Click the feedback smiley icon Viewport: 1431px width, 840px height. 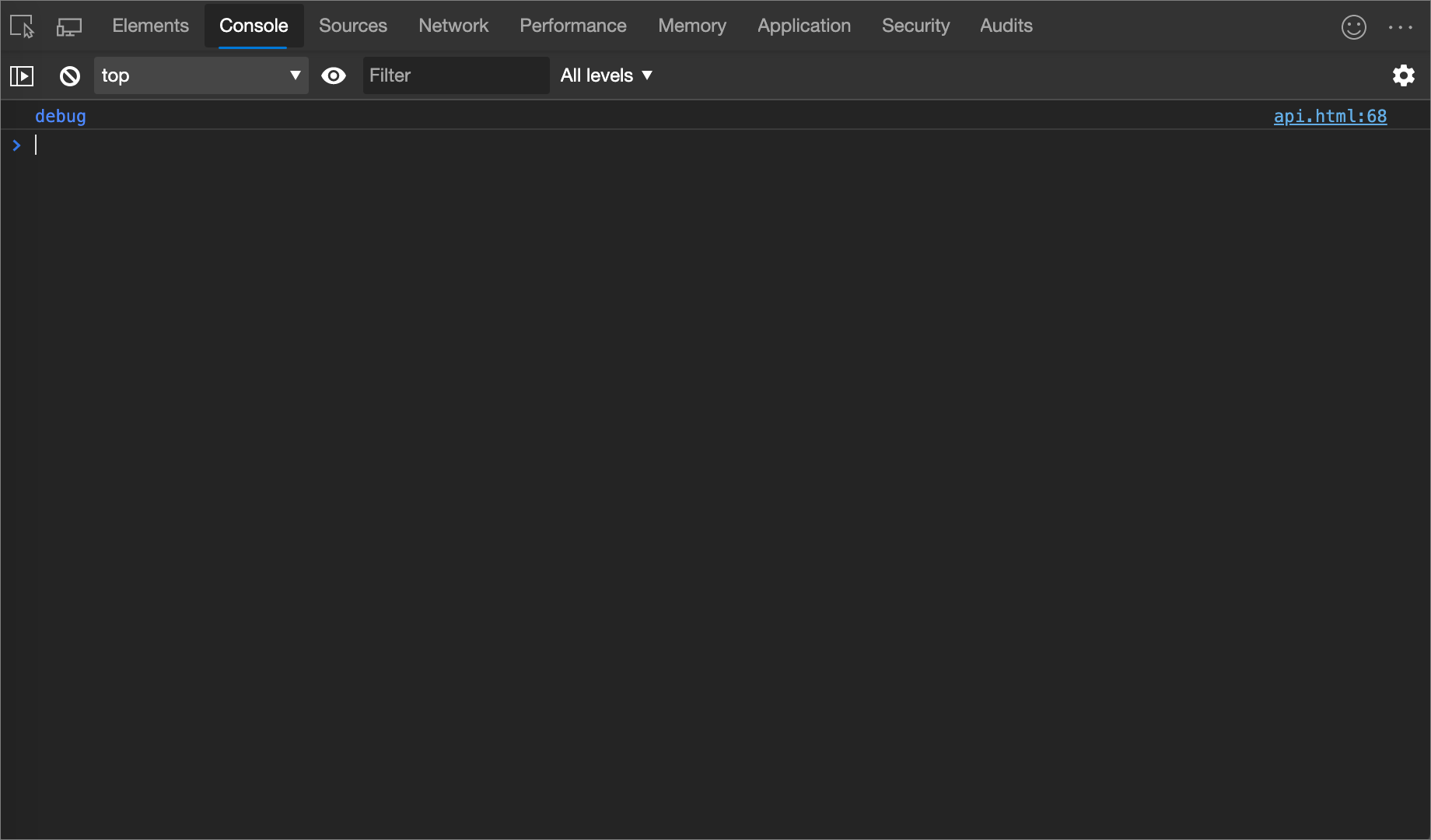tap(1353, 26)
